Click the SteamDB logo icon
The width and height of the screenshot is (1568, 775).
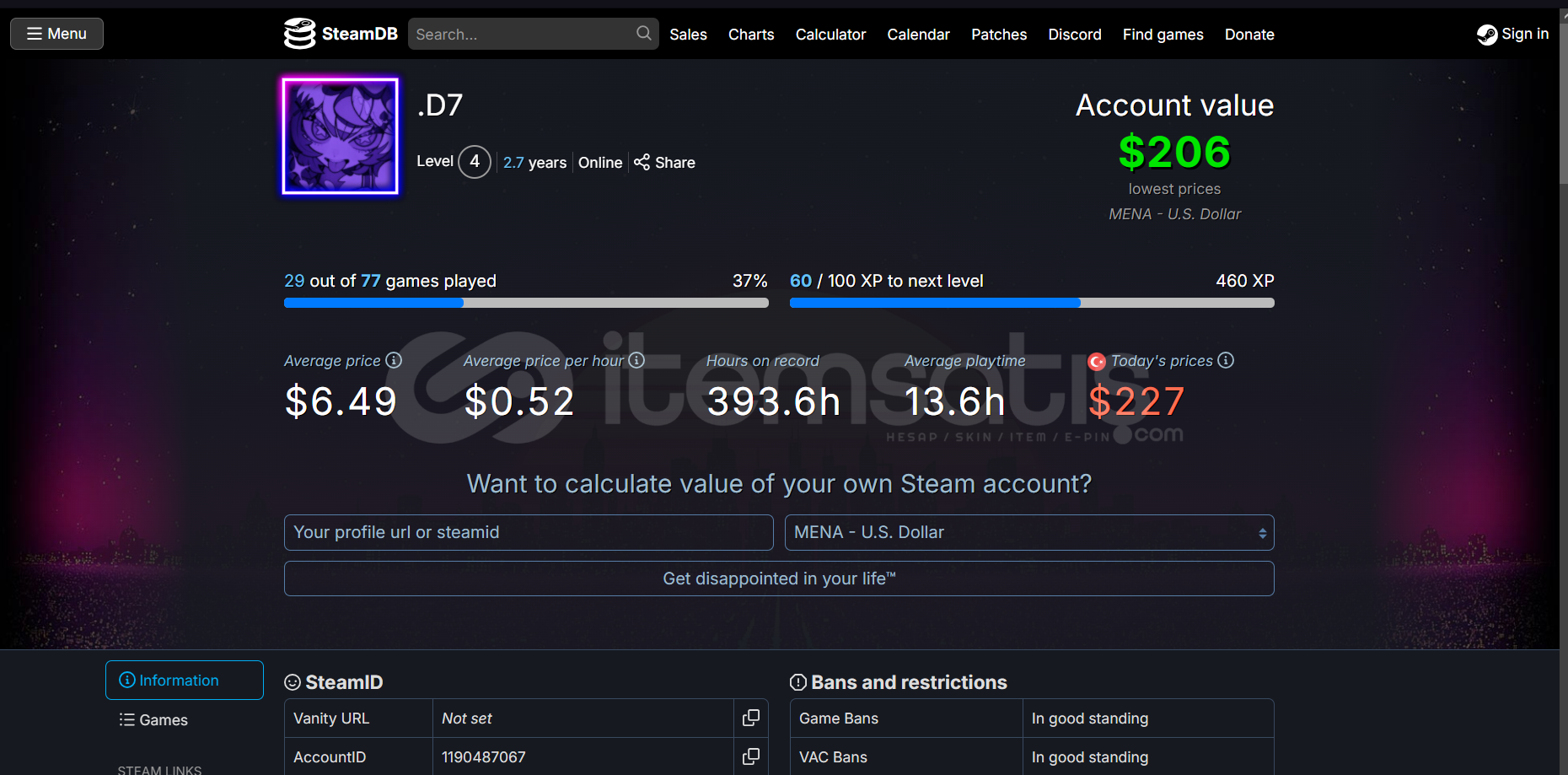(299, 34)
